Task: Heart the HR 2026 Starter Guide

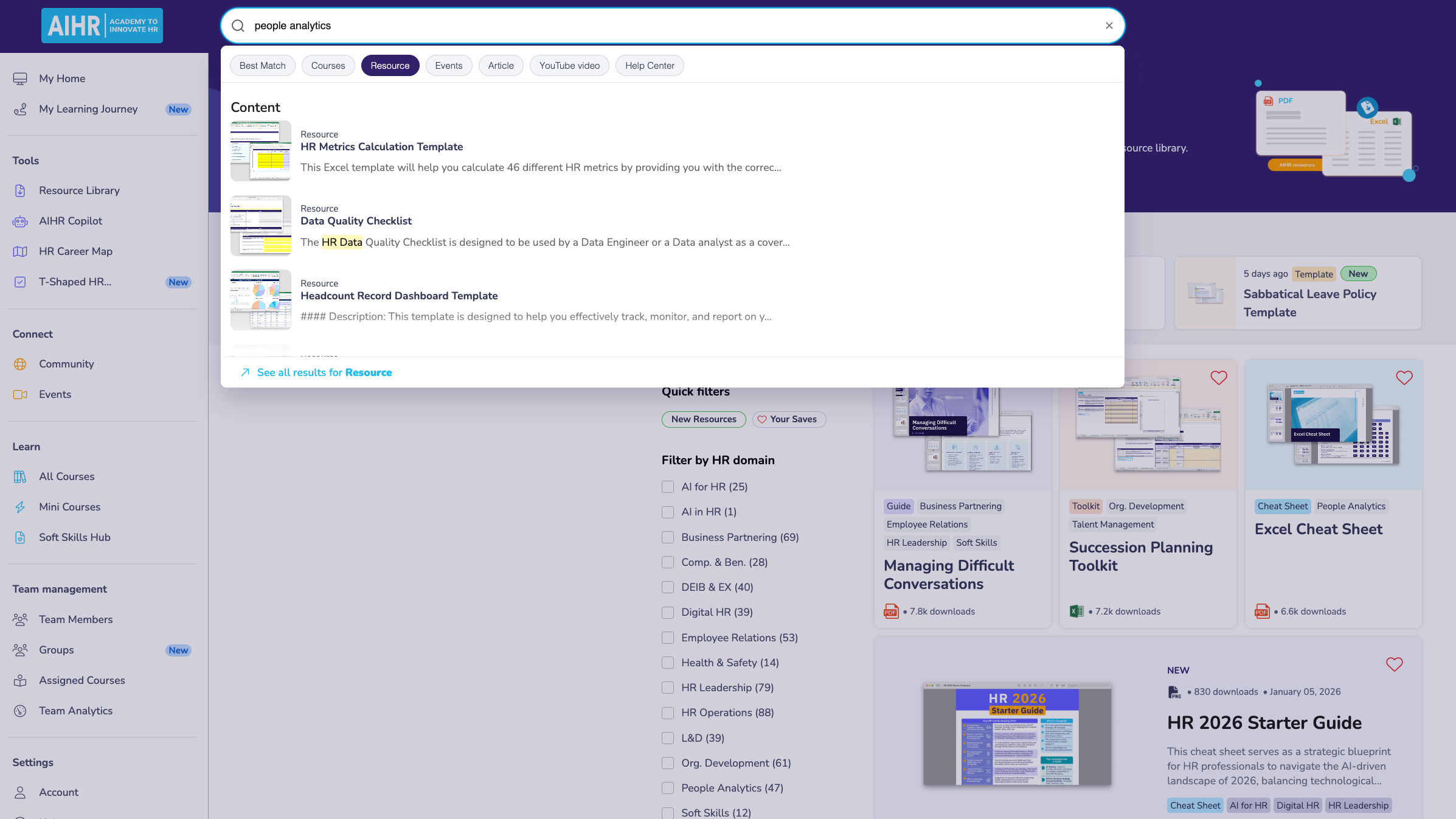Action: click(1394, 664)
